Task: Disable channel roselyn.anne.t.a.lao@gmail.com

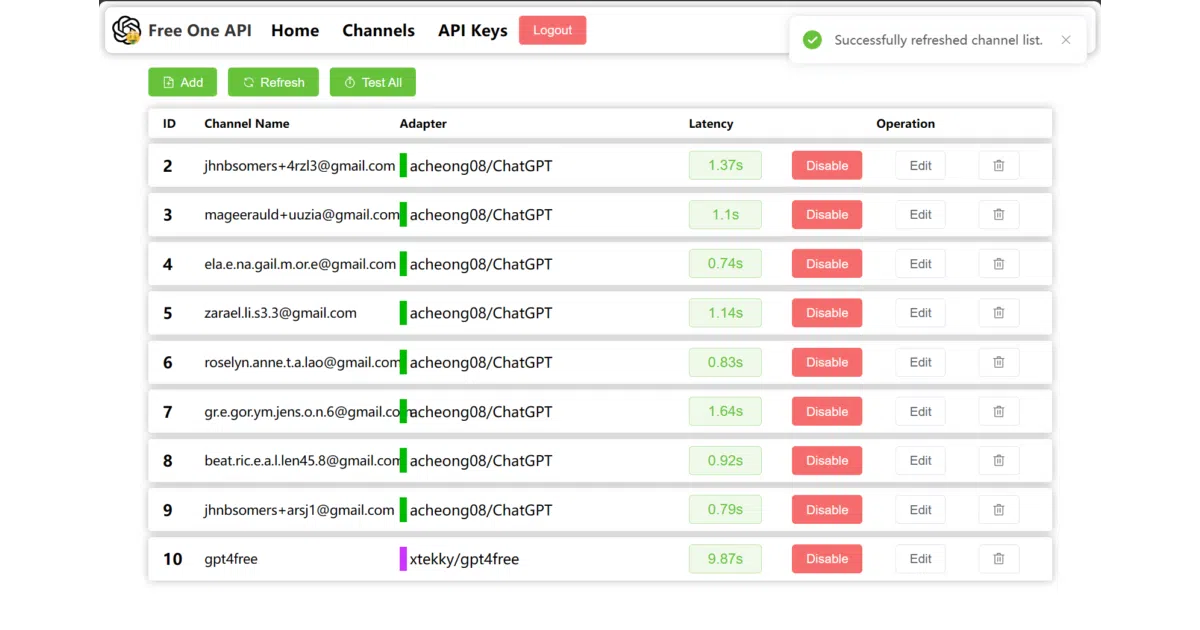Action: (x=827, y=362)
